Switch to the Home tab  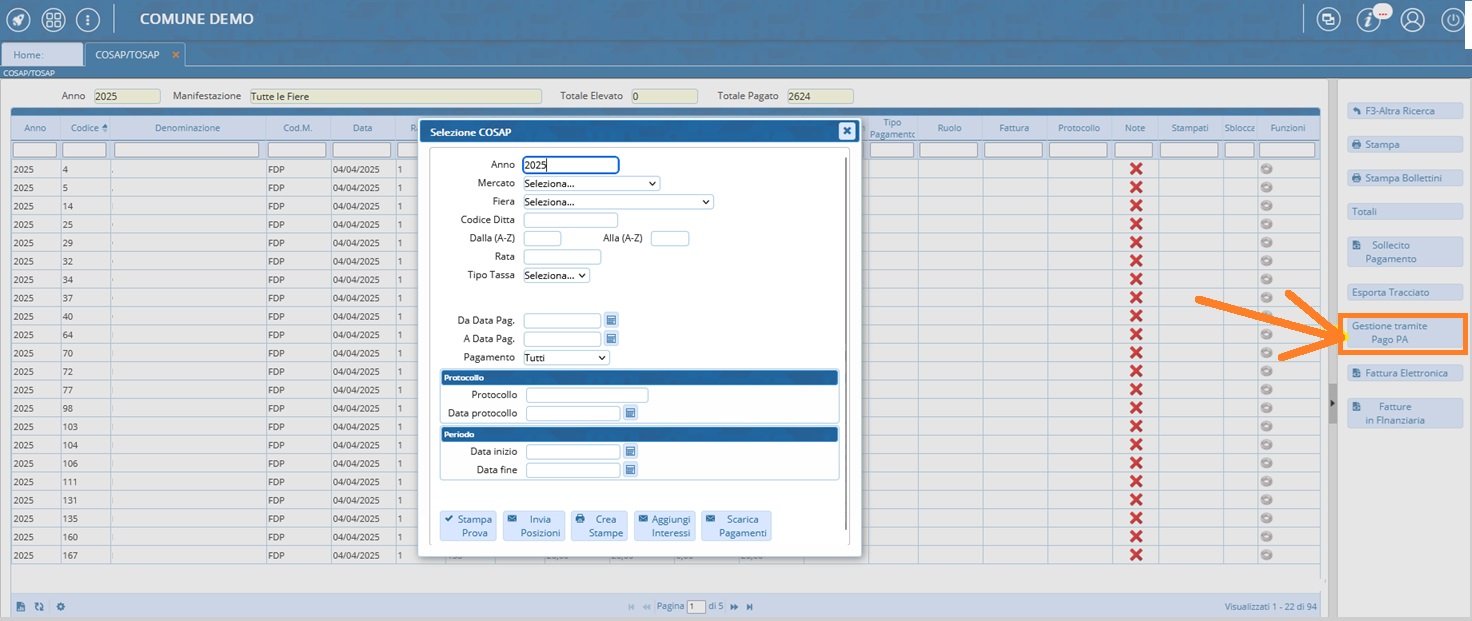pos(42,55)
